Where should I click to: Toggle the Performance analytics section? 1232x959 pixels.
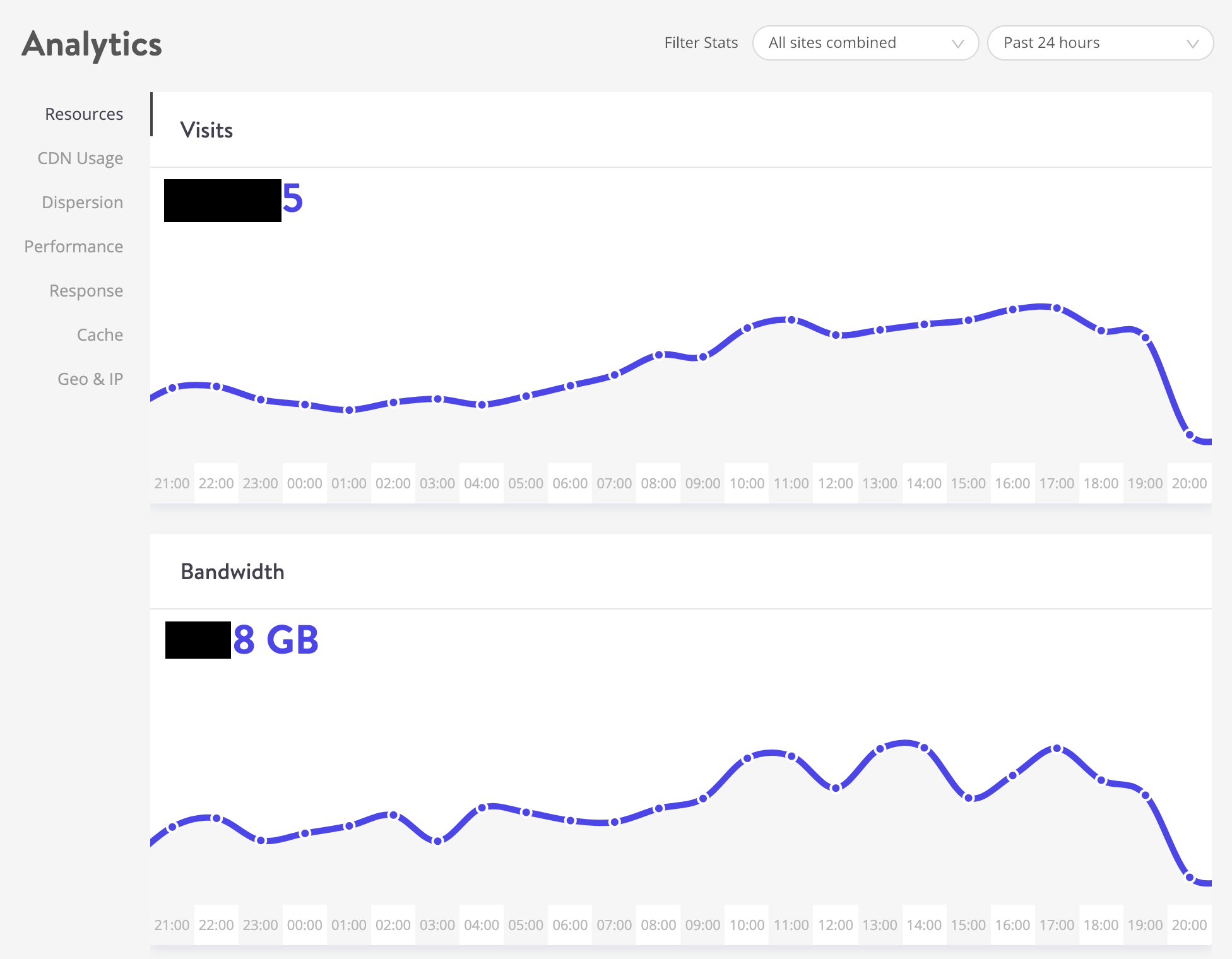[72, 246]
